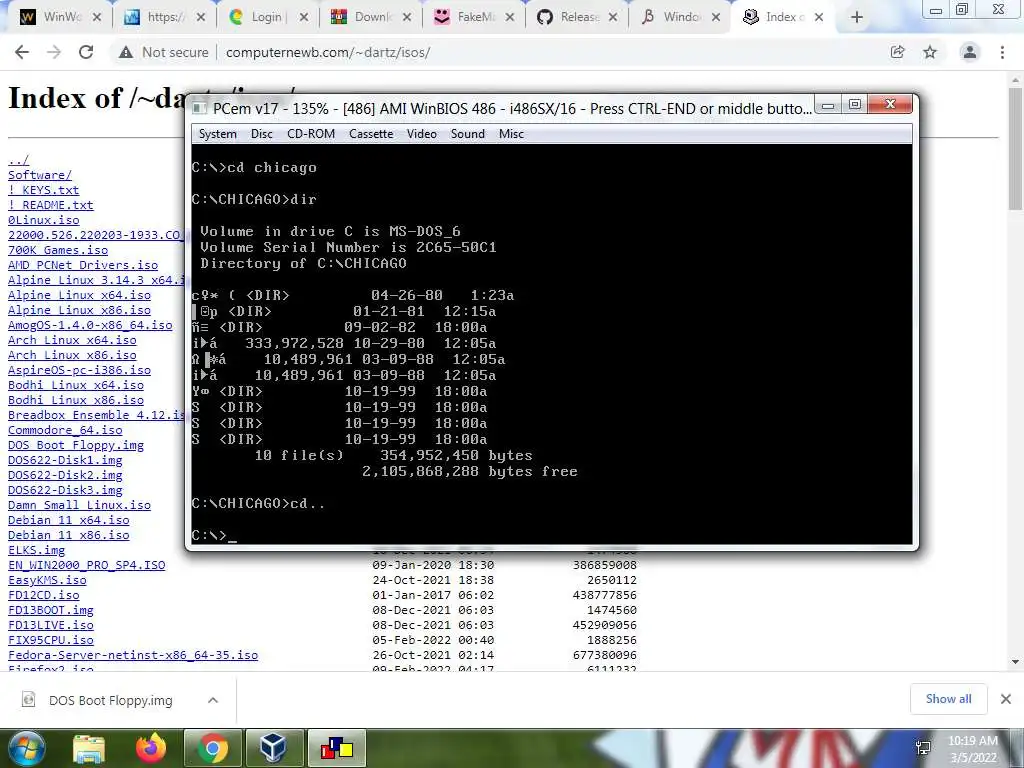This screenshot has width=1024, height=768.
Task: Close the Login tab
Action: [304, 17]
